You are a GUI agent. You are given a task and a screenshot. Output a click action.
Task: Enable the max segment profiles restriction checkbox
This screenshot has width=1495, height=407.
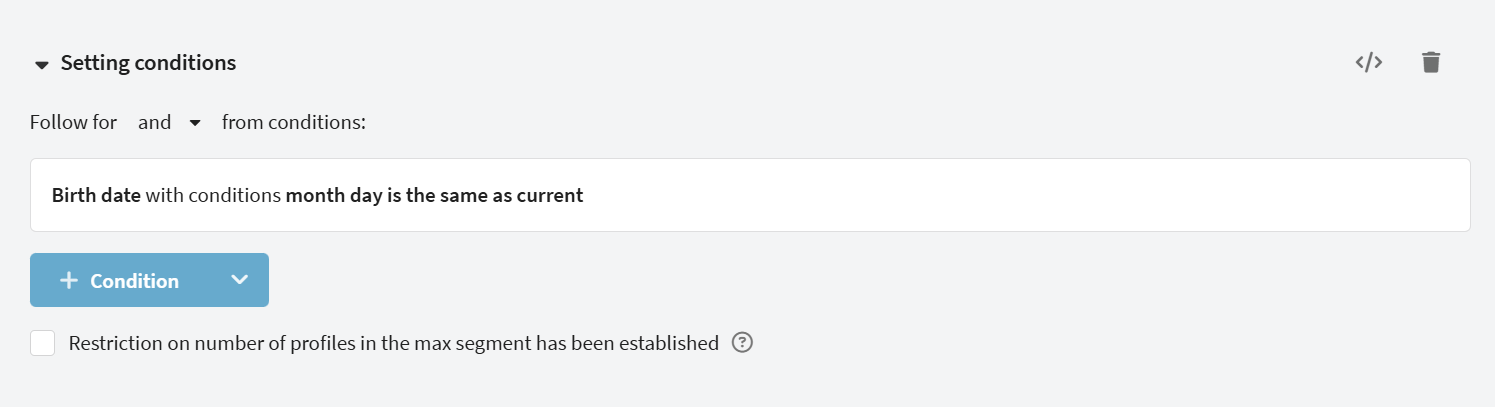point(43,343)
